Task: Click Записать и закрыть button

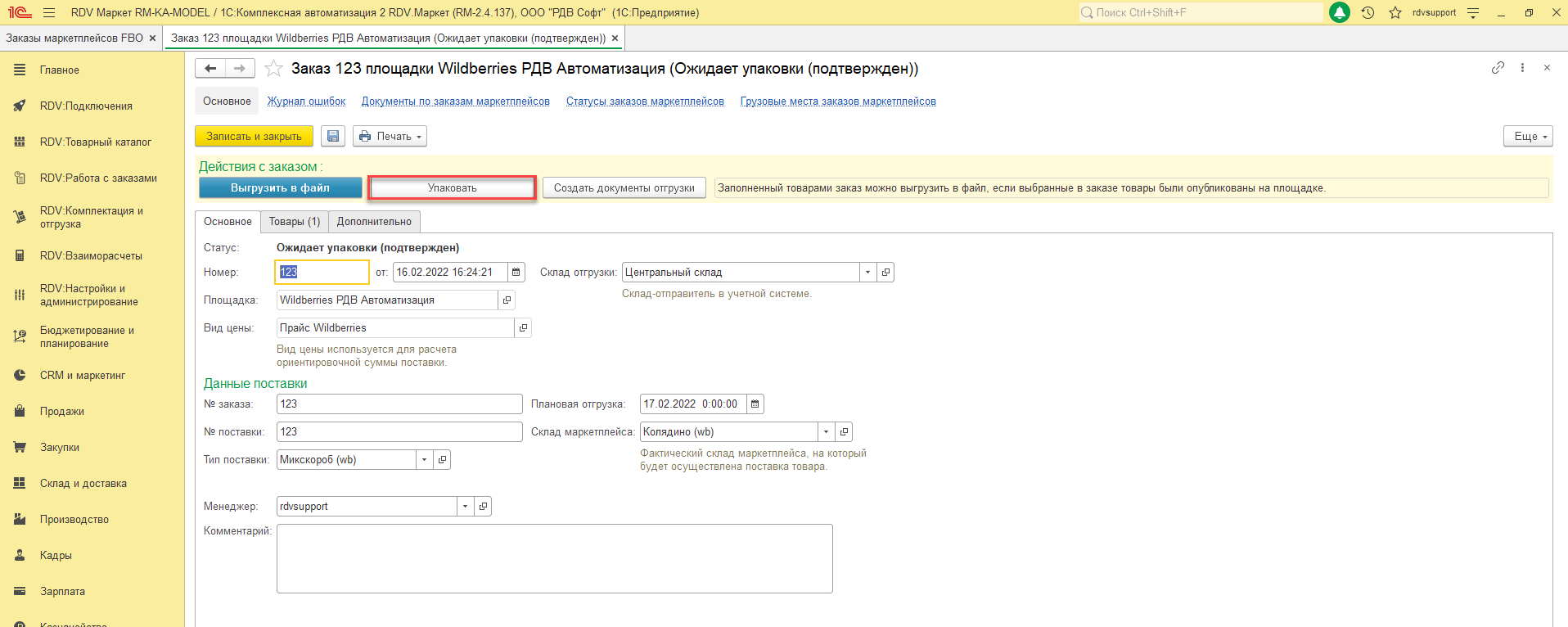Action: coord(254,136)
